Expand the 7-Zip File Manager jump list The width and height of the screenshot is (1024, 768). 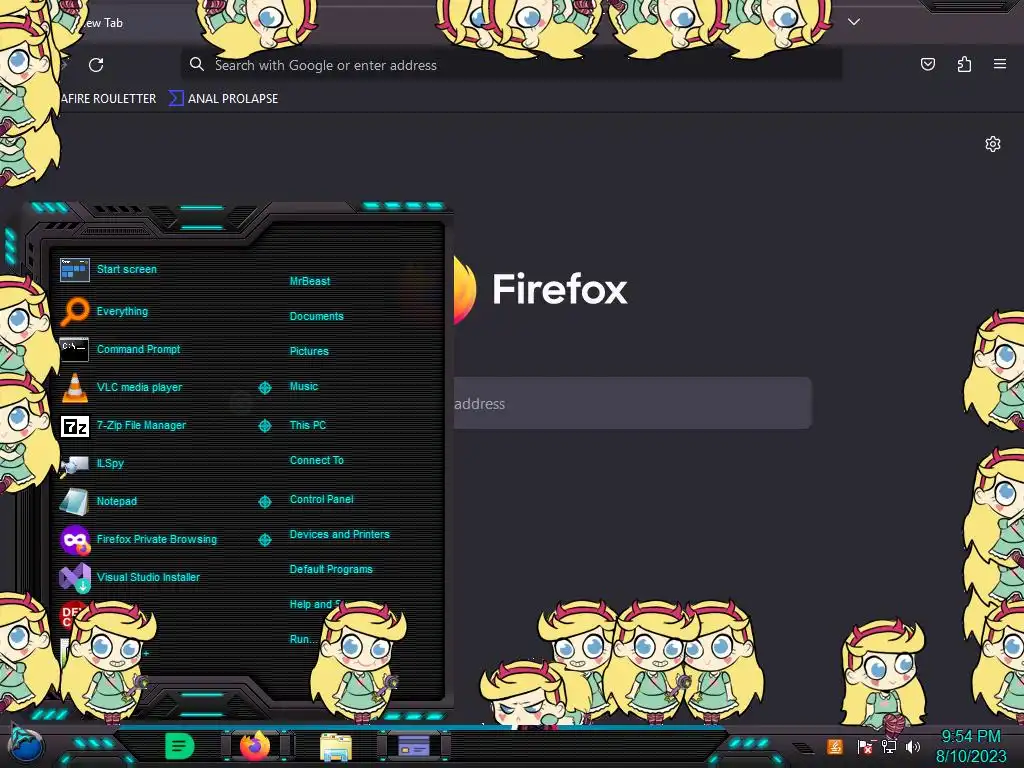[x=264, y=426]
